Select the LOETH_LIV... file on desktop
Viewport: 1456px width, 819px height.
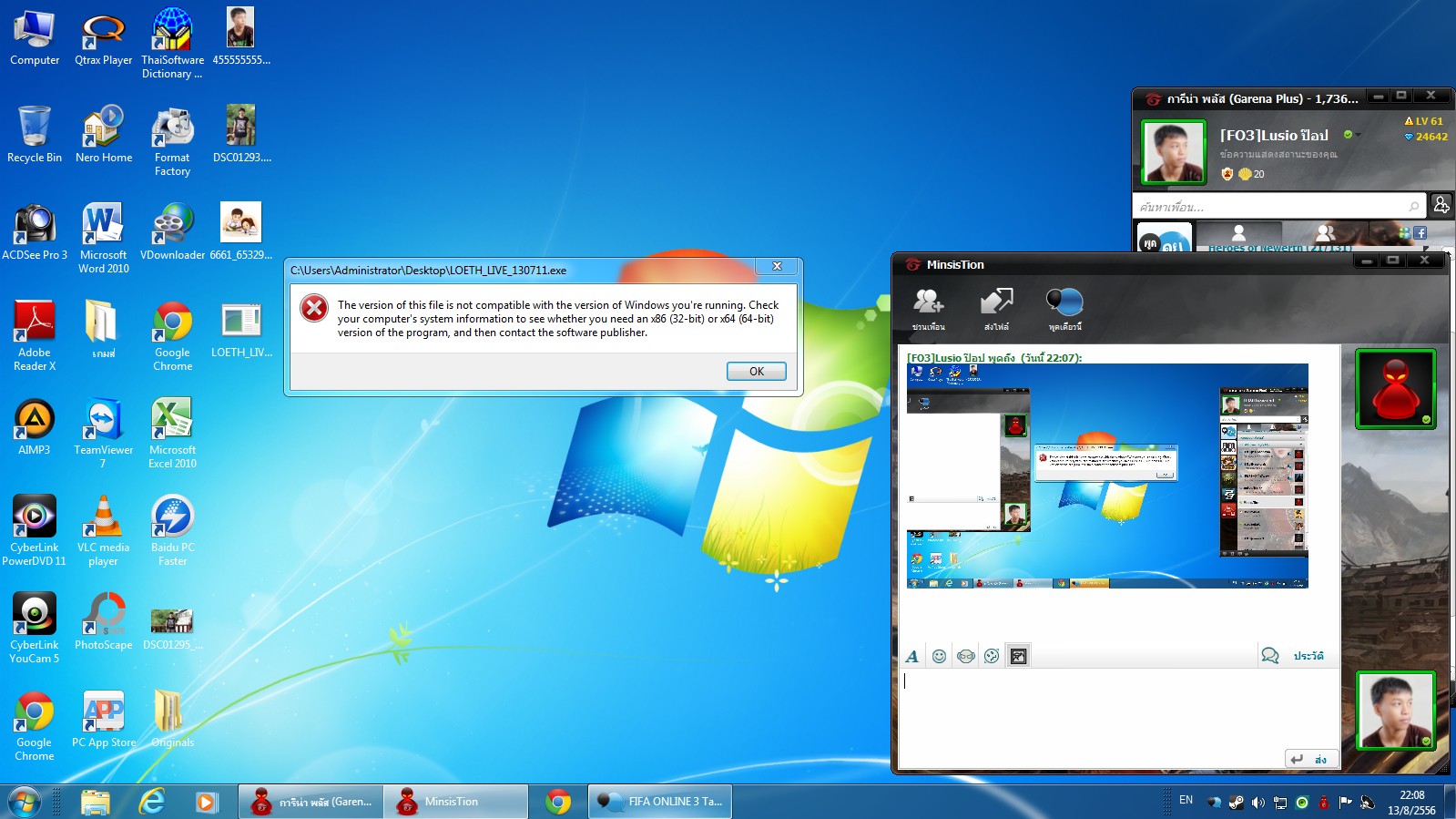(241, 330)
